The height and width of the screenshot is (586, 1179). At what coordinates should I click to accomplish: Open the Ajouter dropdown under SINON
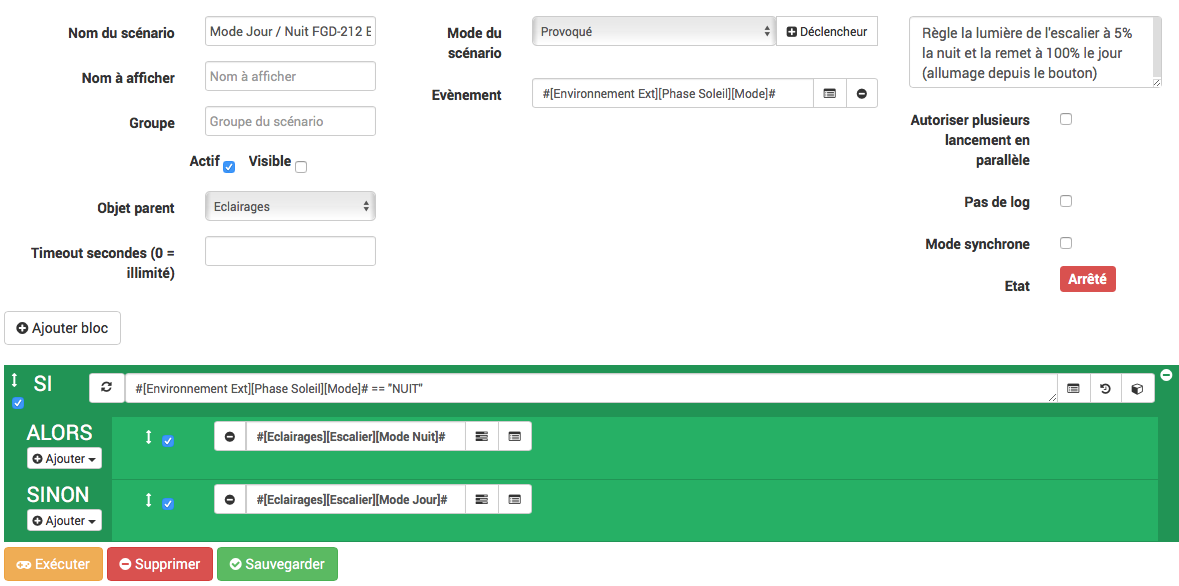[64, 520]
